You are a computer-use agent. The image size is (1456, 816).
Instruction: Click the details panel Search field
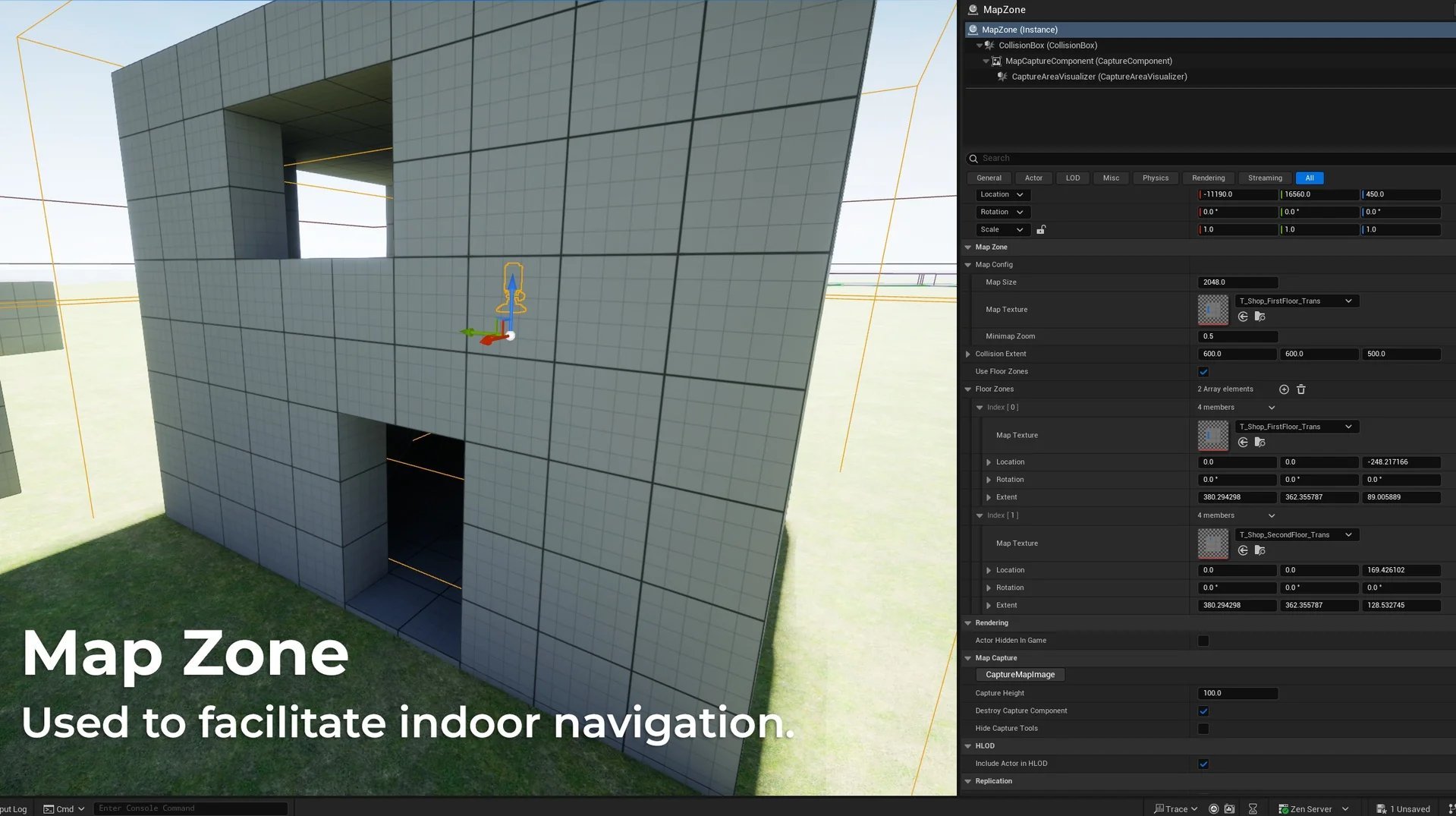1100,158
